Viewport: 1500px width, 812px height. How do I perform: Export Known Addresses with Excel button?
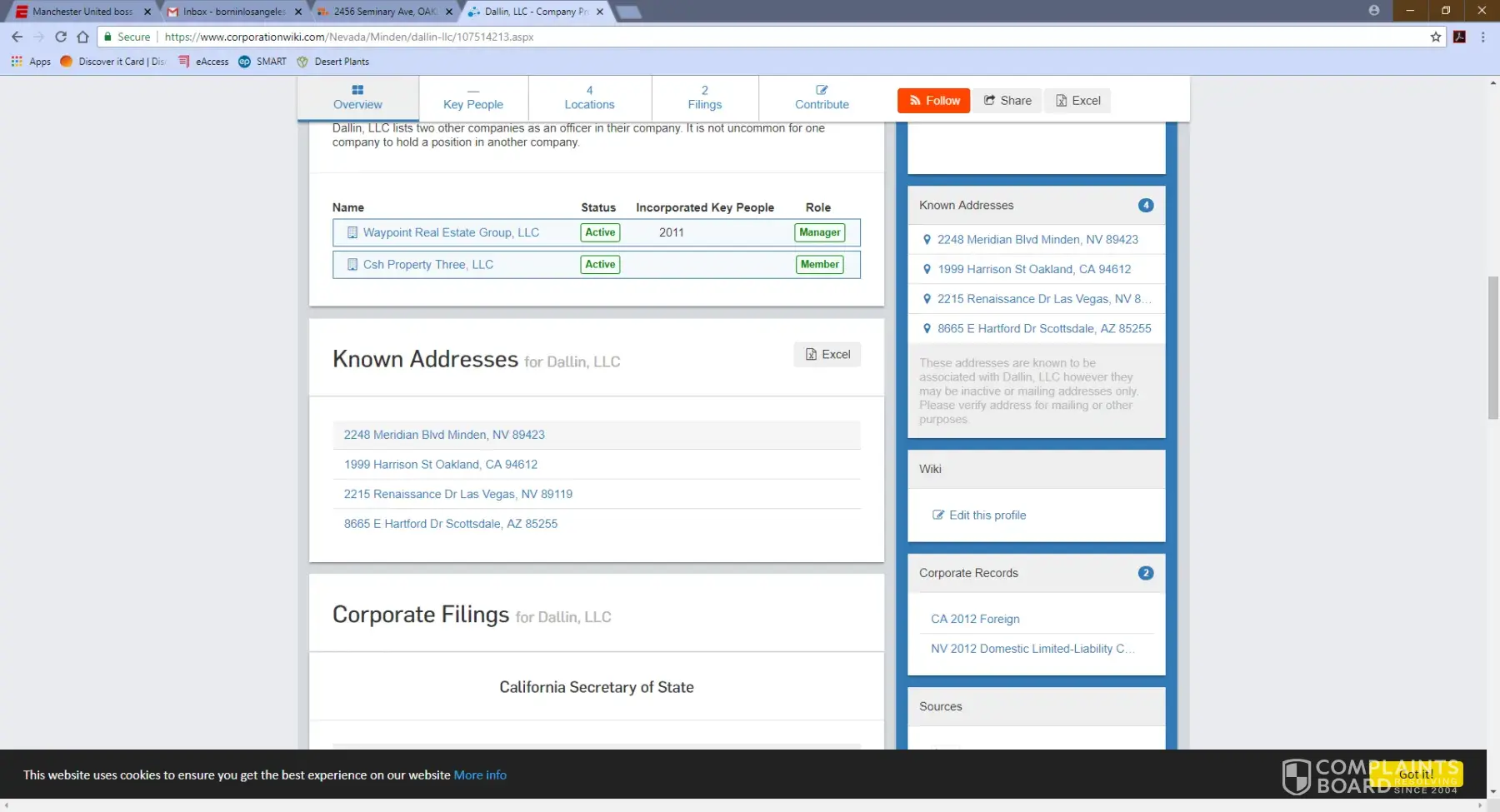click(827, 355)
